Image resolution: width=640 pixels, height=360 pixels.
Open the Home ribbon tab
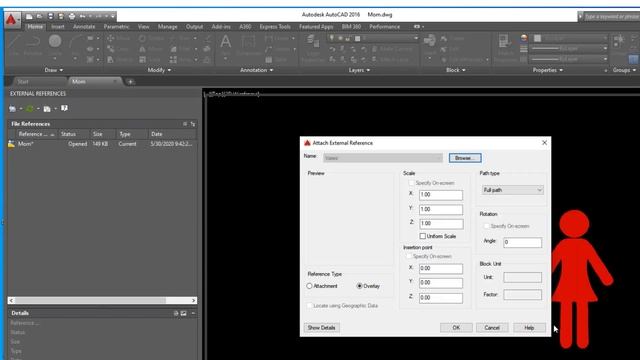(x=35, y=27)
